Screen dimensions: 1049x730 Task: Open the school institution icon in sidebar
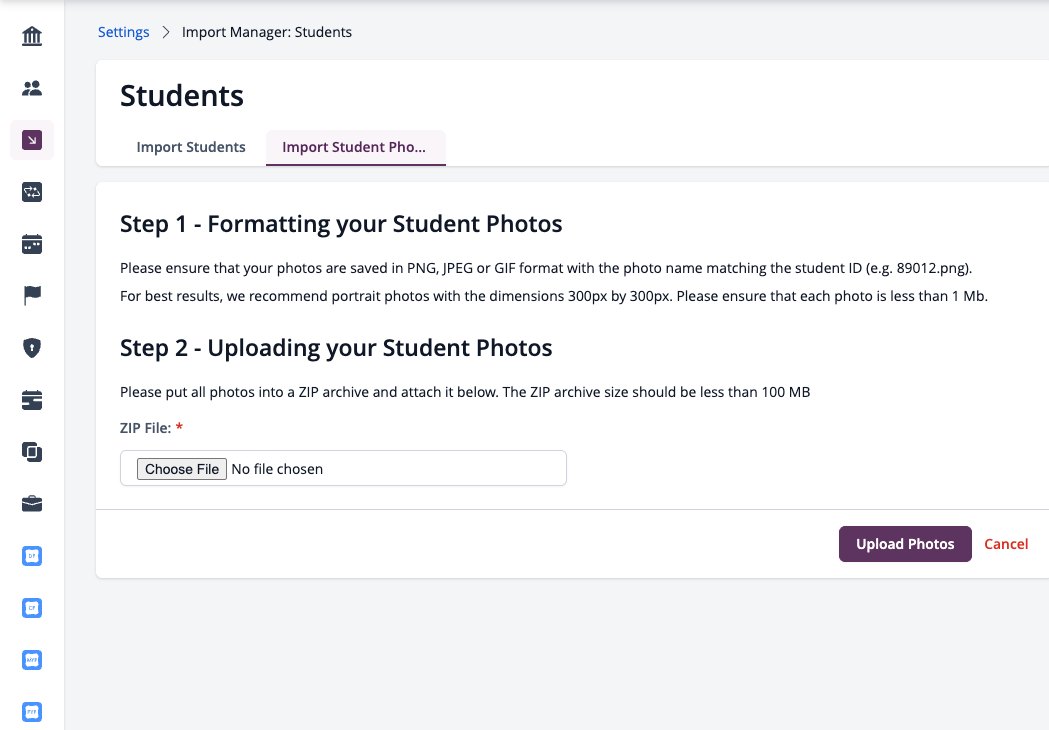coord(31,35)
